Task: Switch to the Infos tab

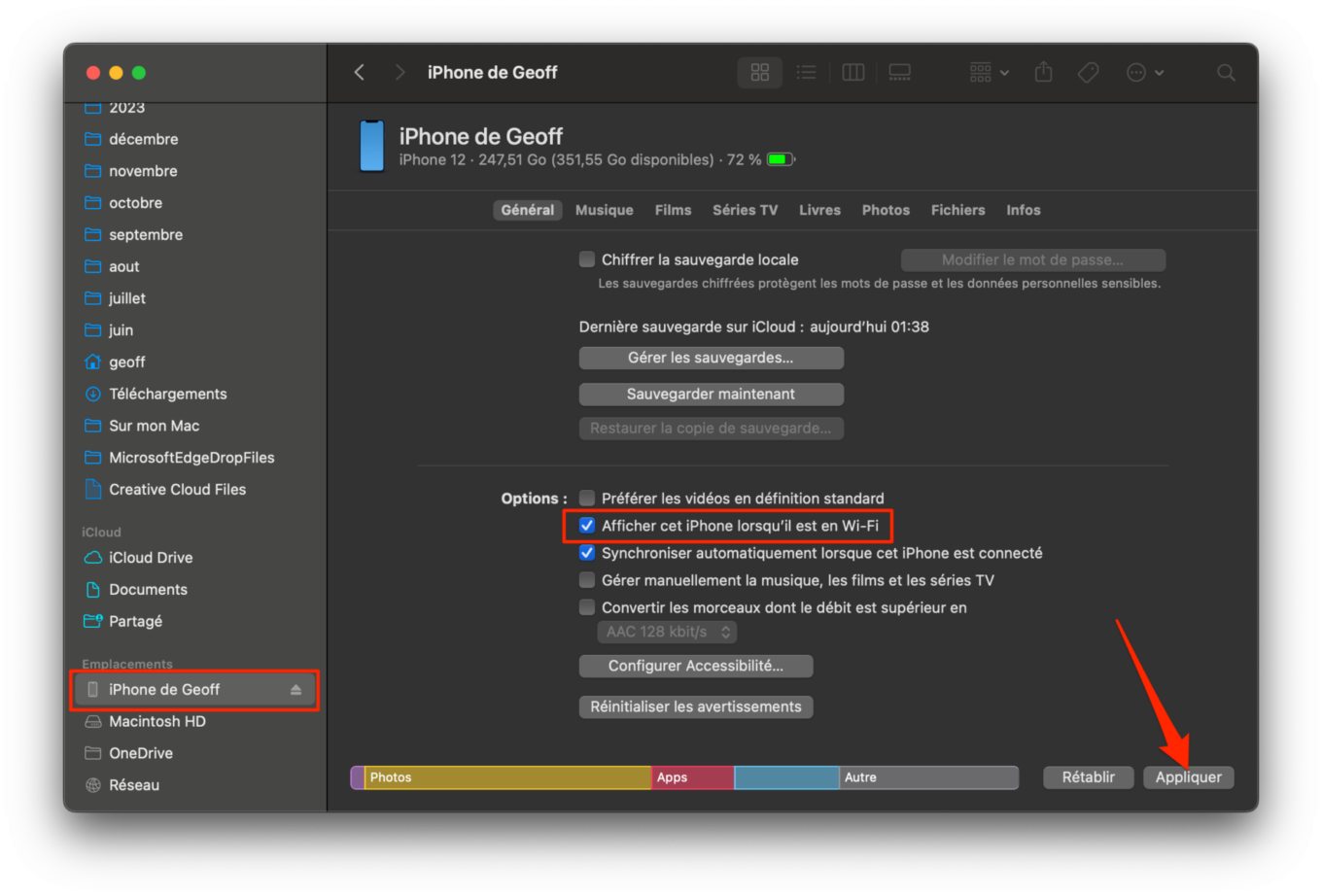Action: point(1023,210)
